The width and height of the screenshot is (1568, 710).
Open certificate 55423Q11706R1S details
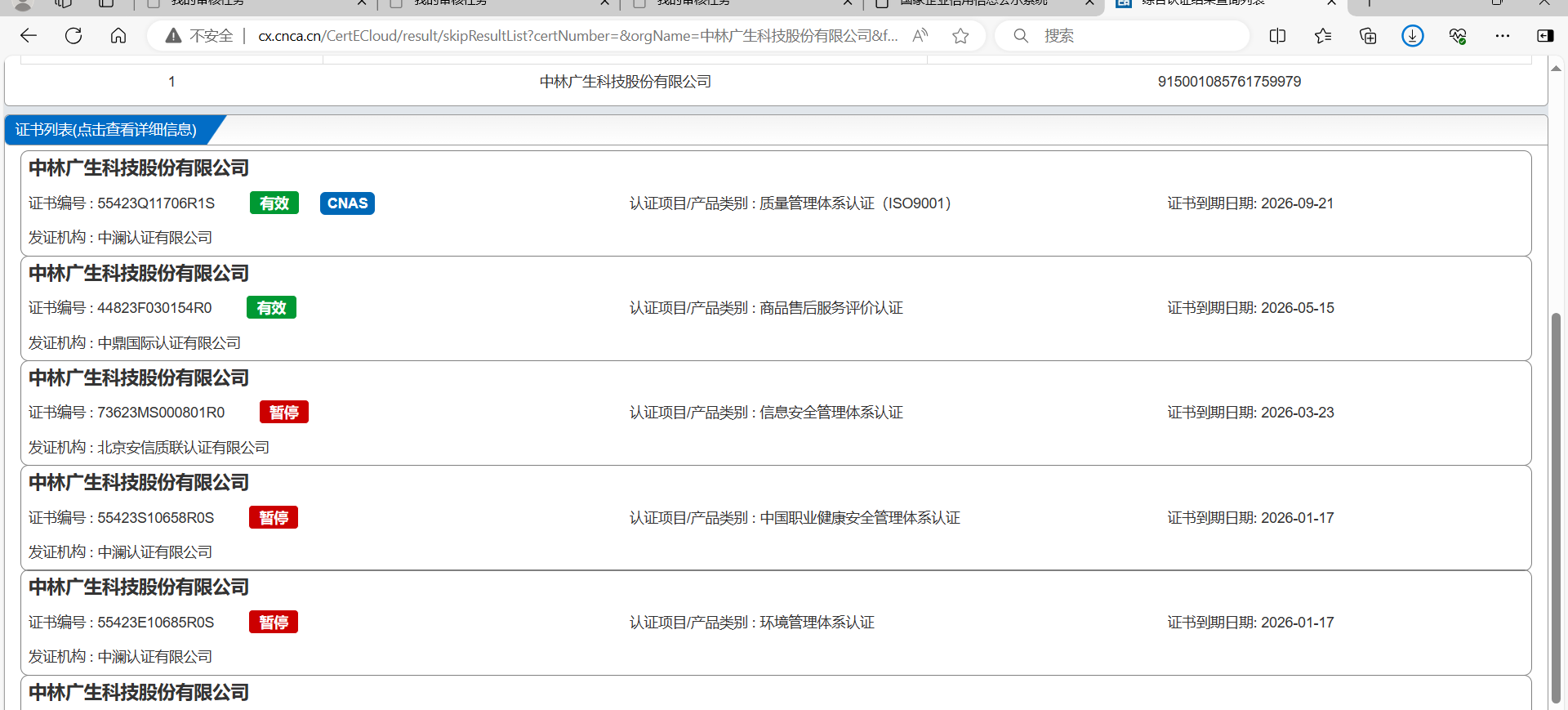pos(776,203)
